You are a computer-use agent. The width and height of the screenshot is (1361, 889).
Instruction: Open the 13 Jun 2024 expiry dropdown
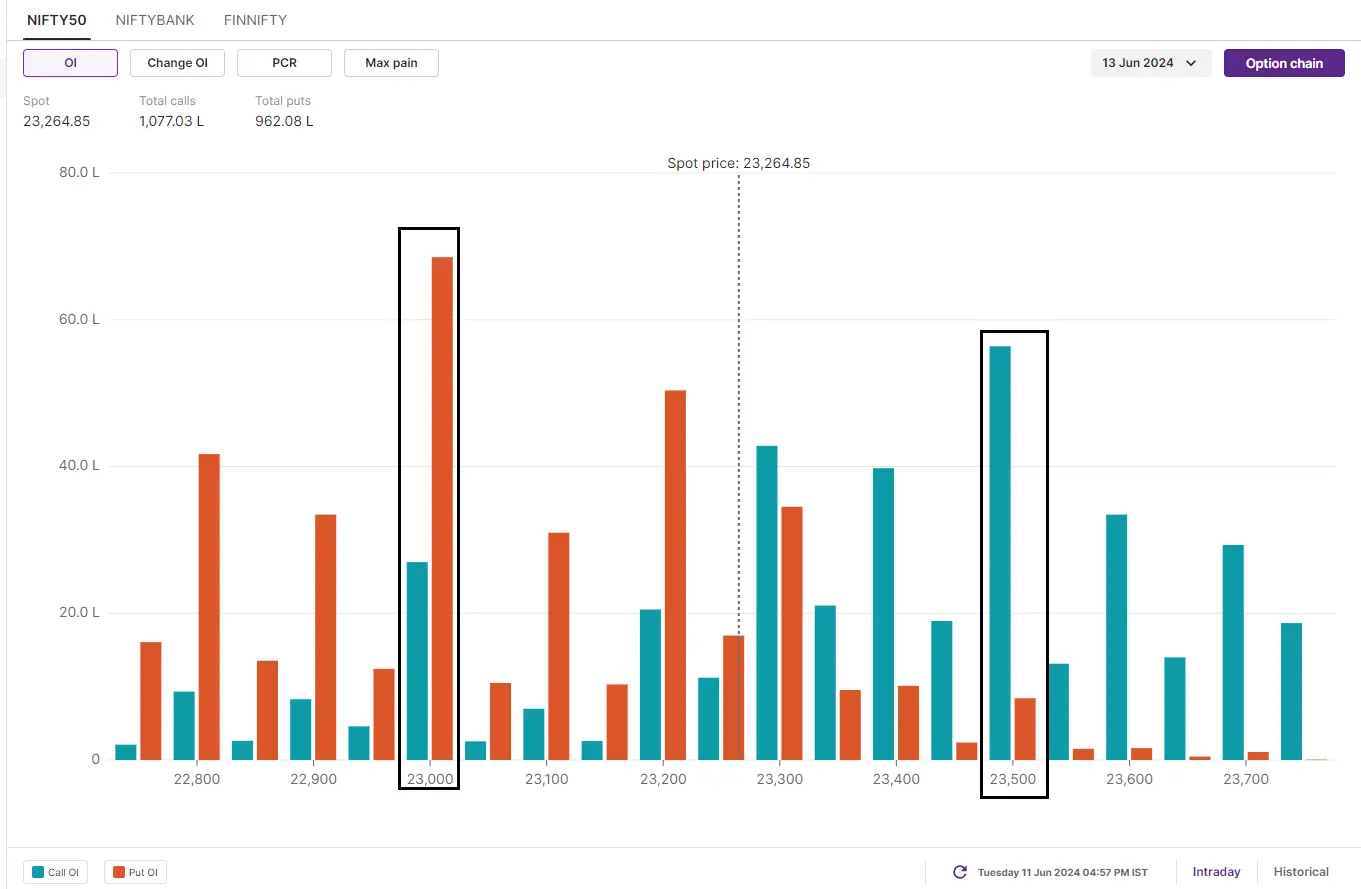click(x=1151, y=63)
